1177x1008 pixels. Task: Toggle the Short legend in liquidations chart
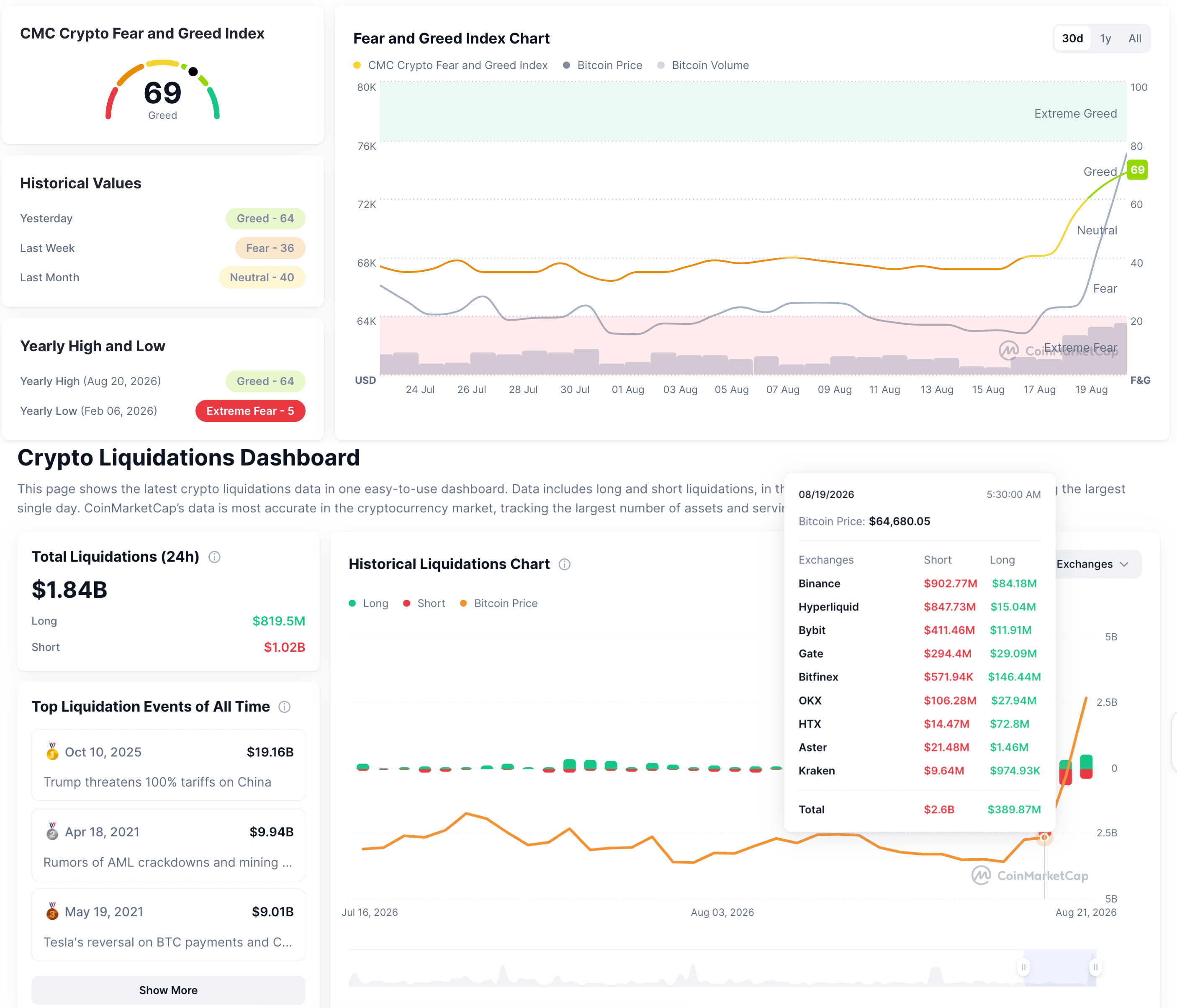[424, 604]
